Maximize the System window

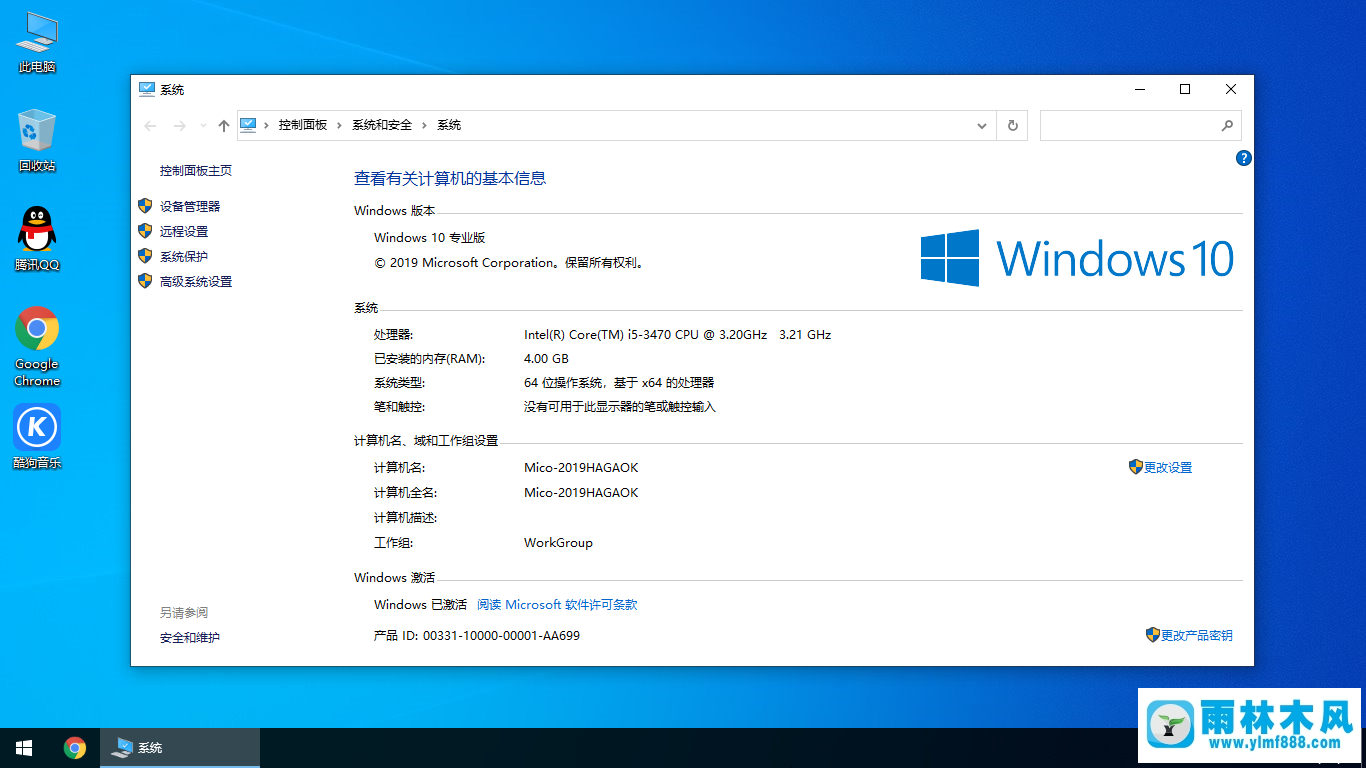click(x=1185, y=89)
